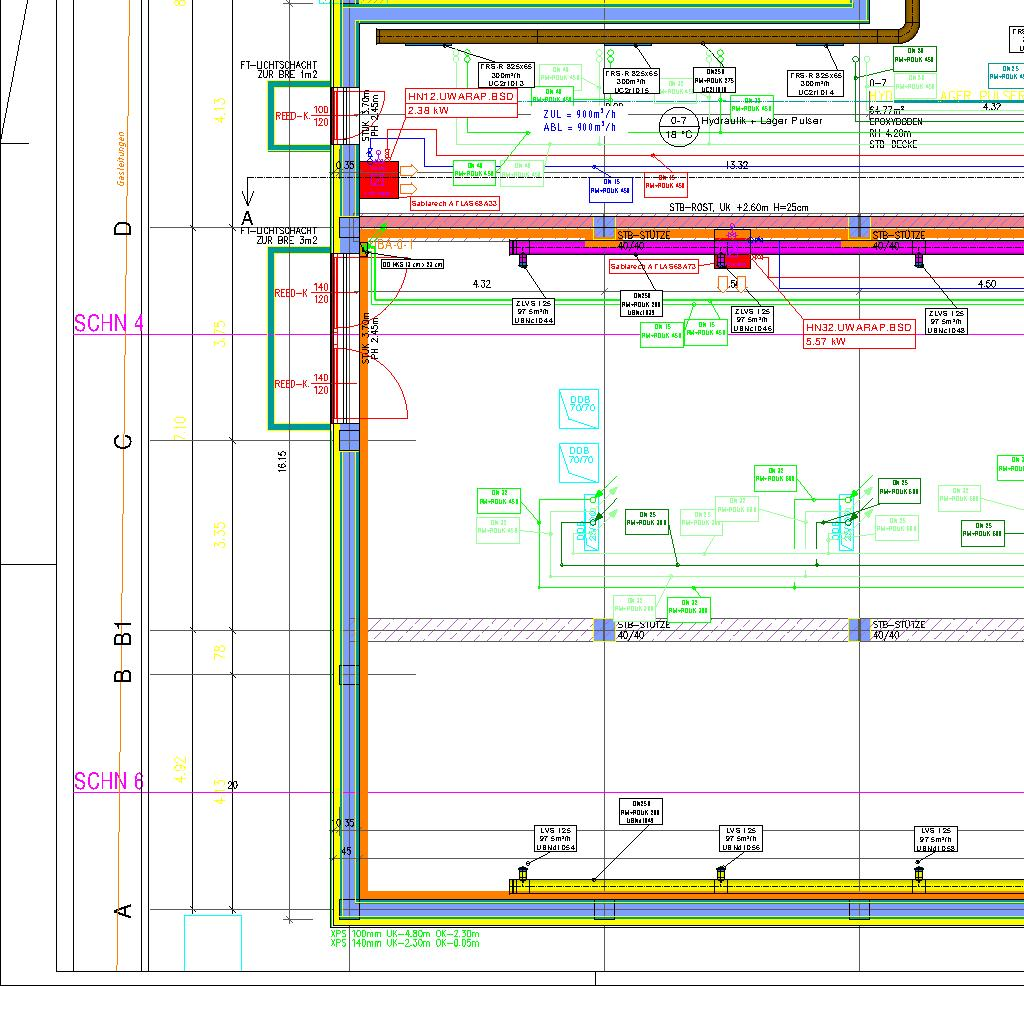Select the section arrow marker A

point(248,208)
